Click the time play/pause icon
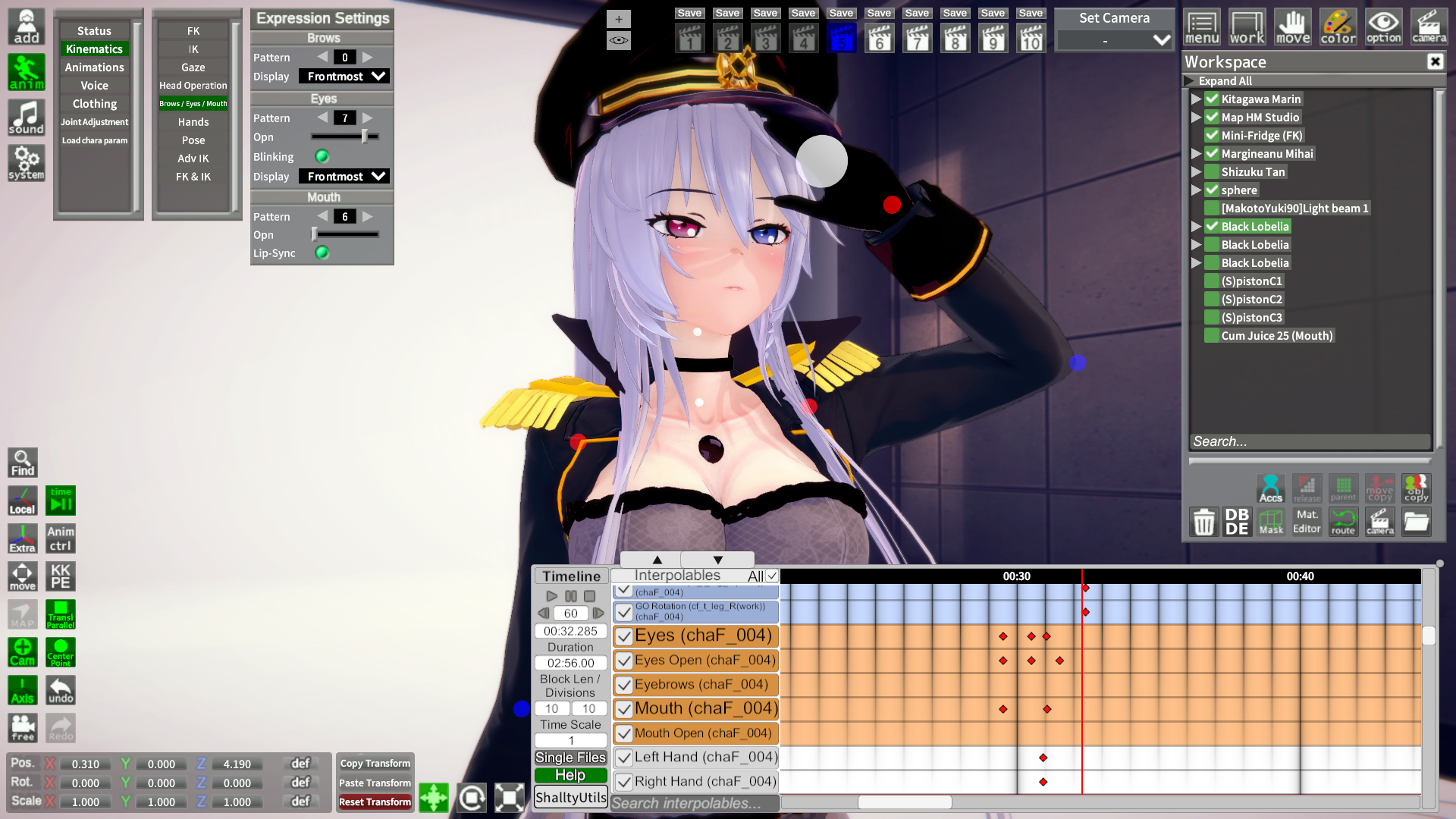1456x819 pixels. [61, 500]
